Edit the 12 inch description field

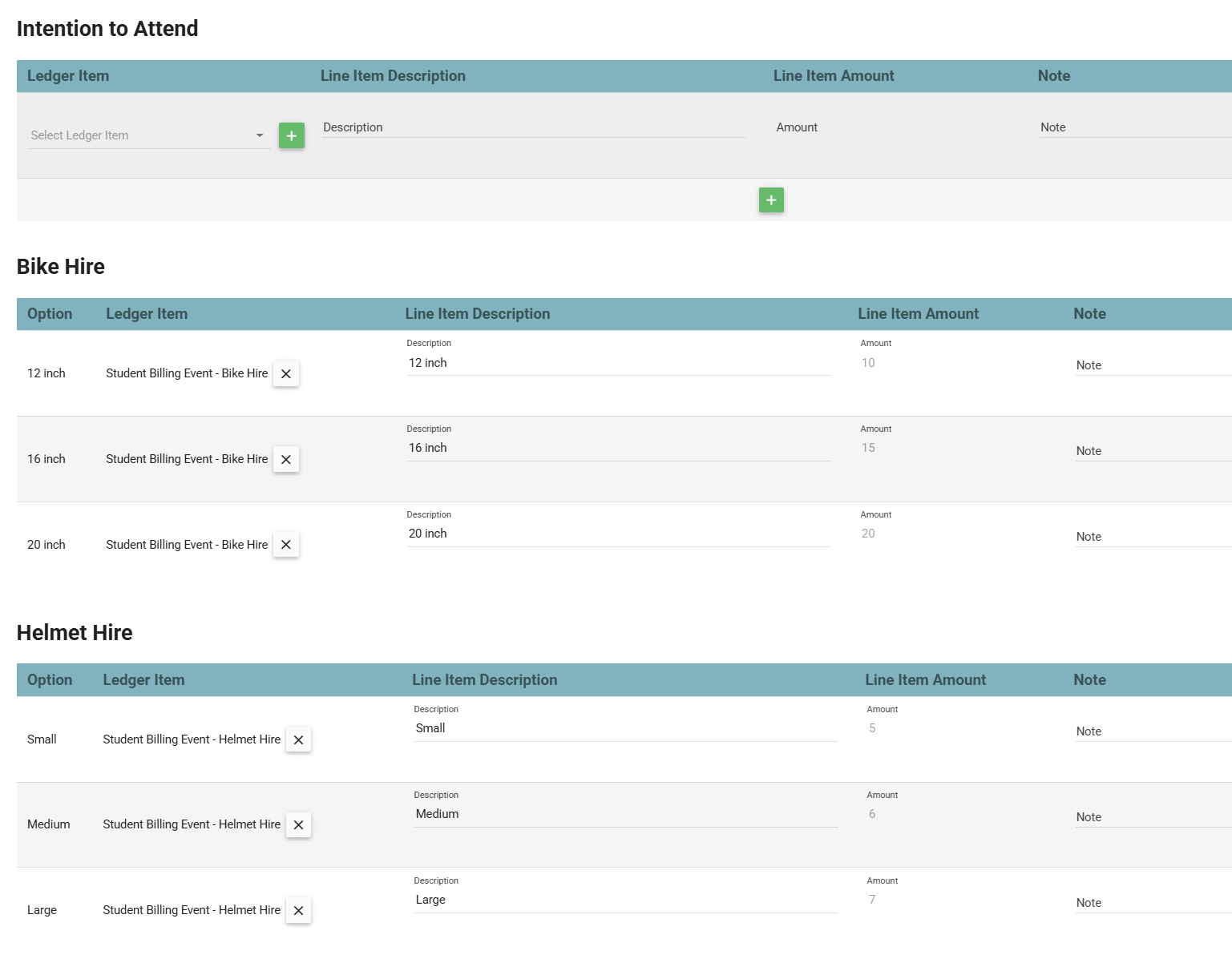(617, 363)
